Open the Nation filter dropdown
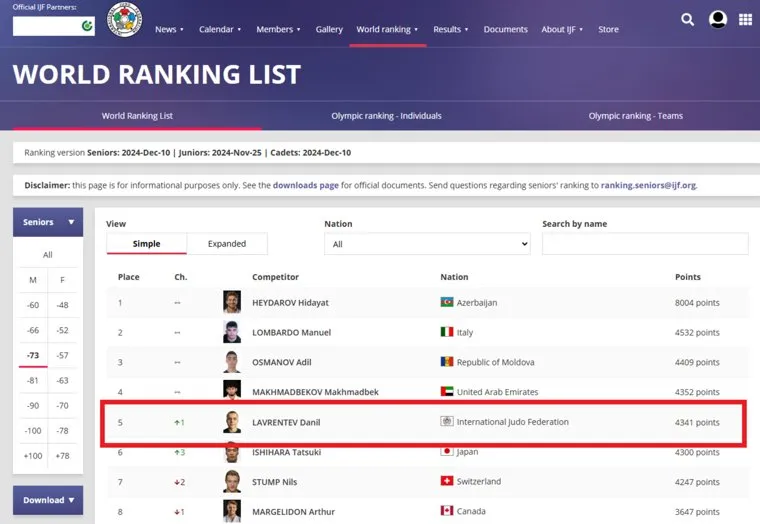Viewport: 760px width, 524px height. pyautogui.click(x=427, y=244)
